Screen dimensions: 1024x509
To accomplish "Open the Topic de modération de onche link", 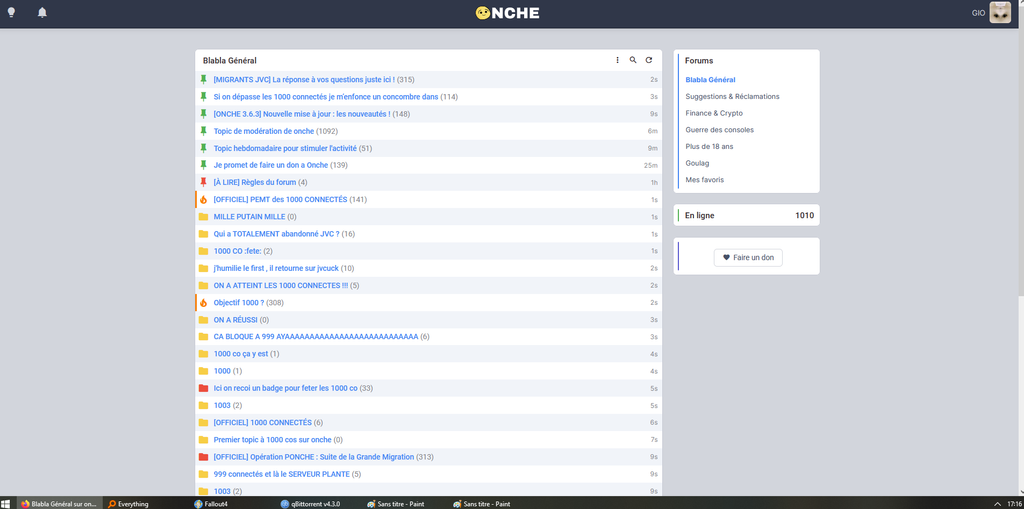I will [264, 131].
